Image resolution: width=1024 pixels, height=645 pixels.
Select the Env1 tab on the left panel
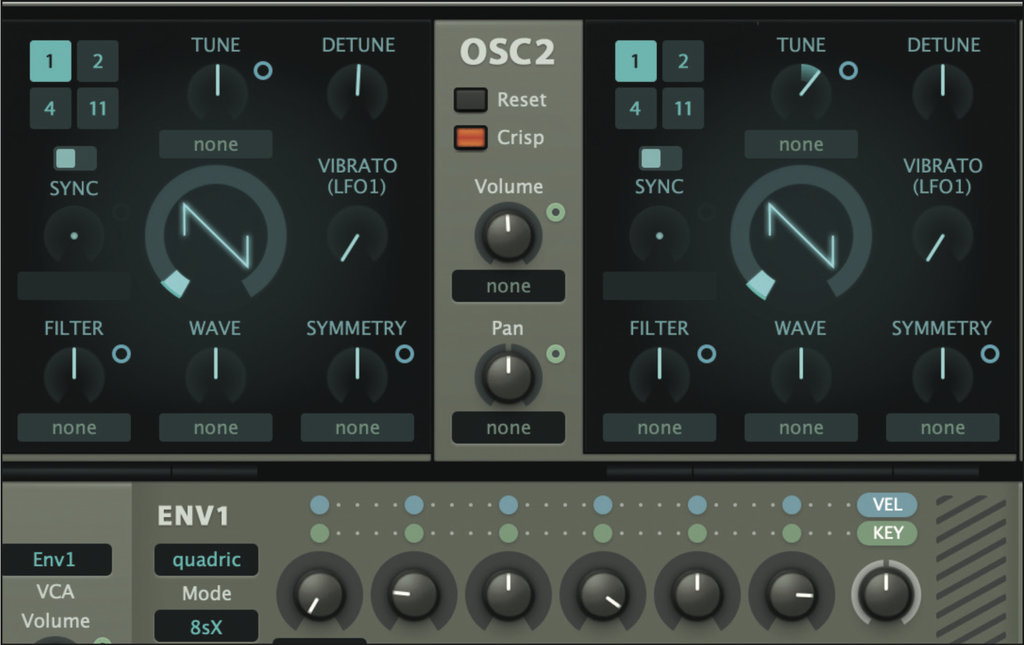pyautogui.click(x=55, y=560)
